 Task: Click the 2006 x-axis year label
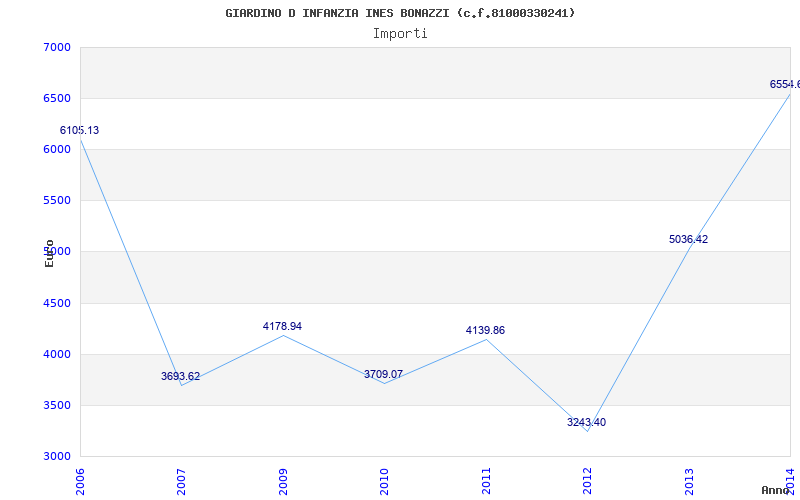[80, 481]
